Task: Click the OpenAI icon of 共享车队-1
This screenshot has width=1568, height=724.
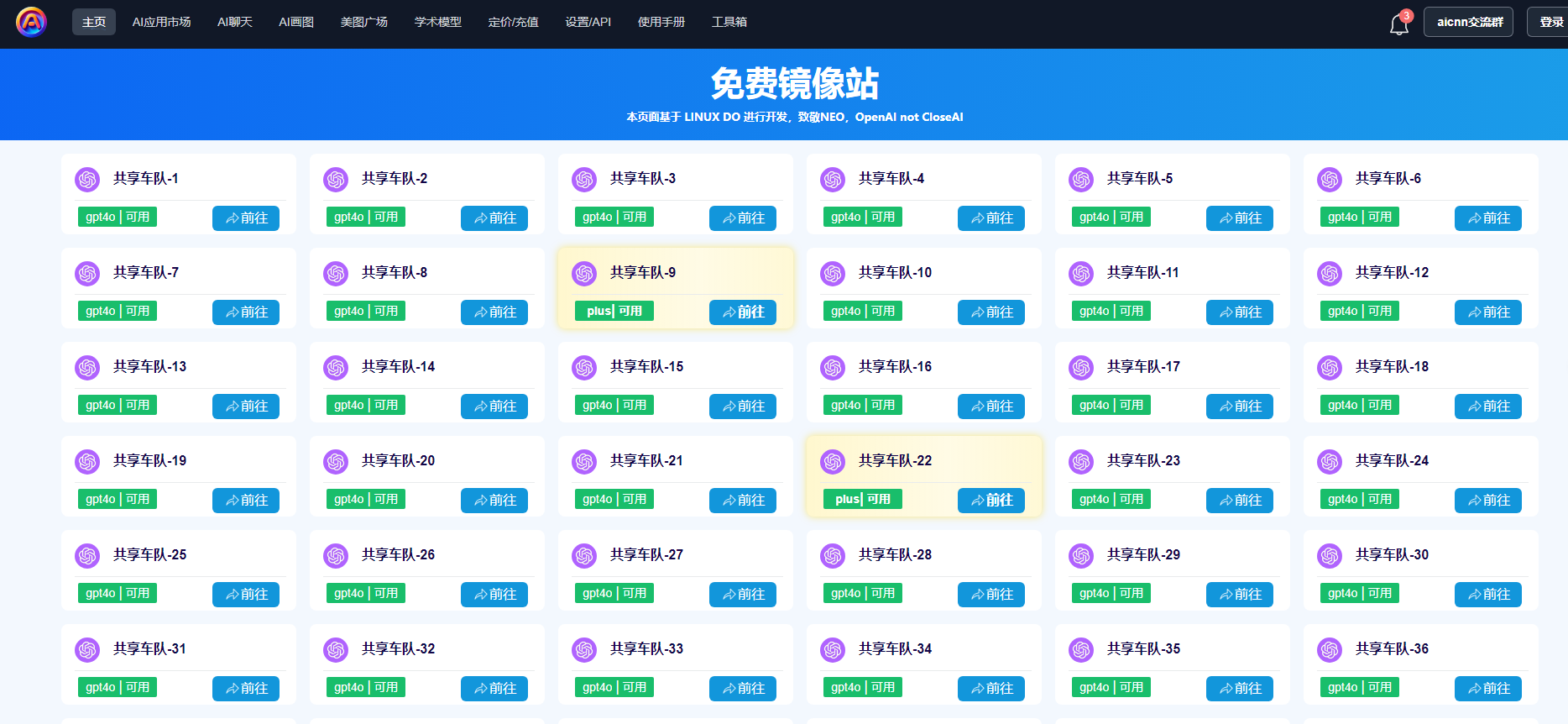Action: point(87,179)
